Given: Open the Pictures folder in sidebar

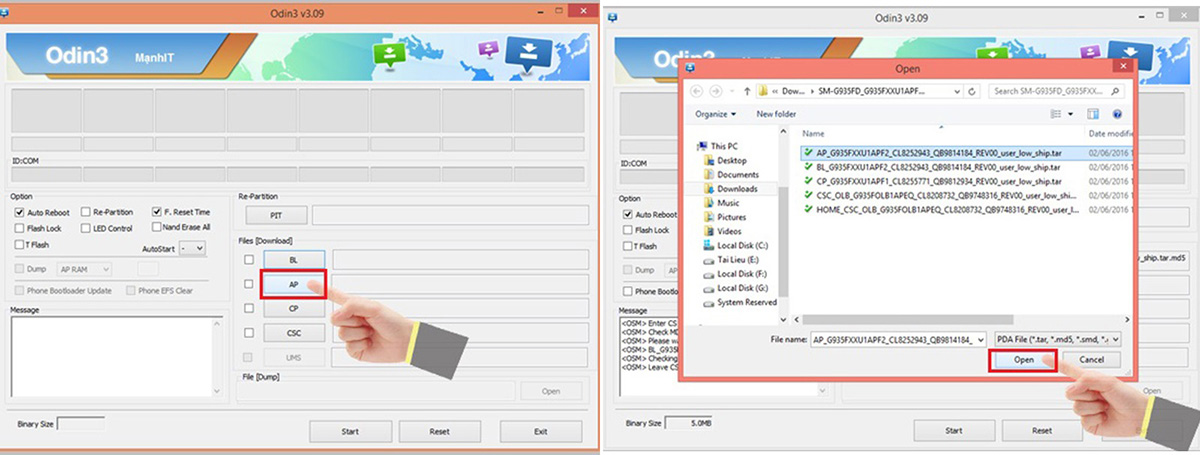Looking at the screenshot, I should (725, 217).
